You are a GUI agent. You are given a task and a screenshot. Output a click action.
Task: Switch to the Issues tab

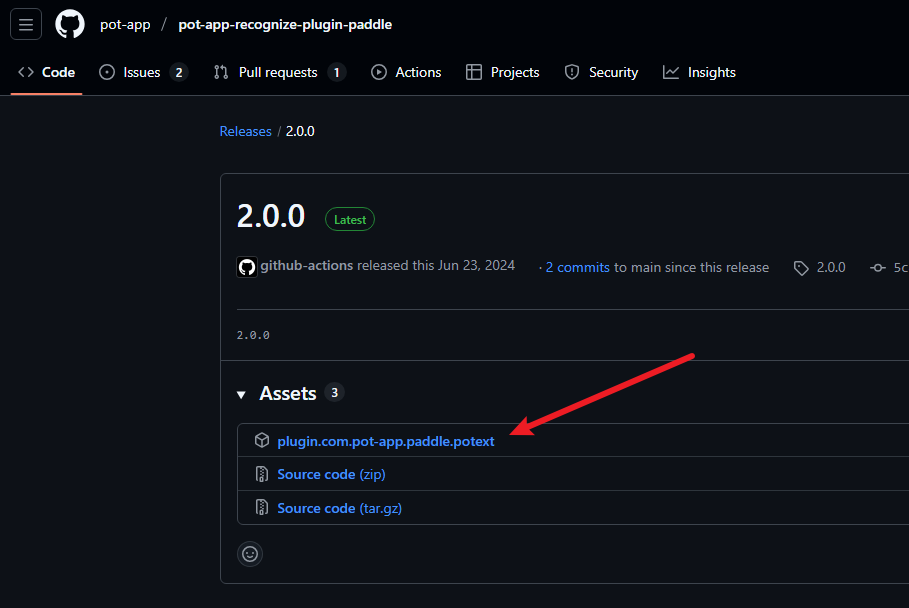click(x=143, y=72)
